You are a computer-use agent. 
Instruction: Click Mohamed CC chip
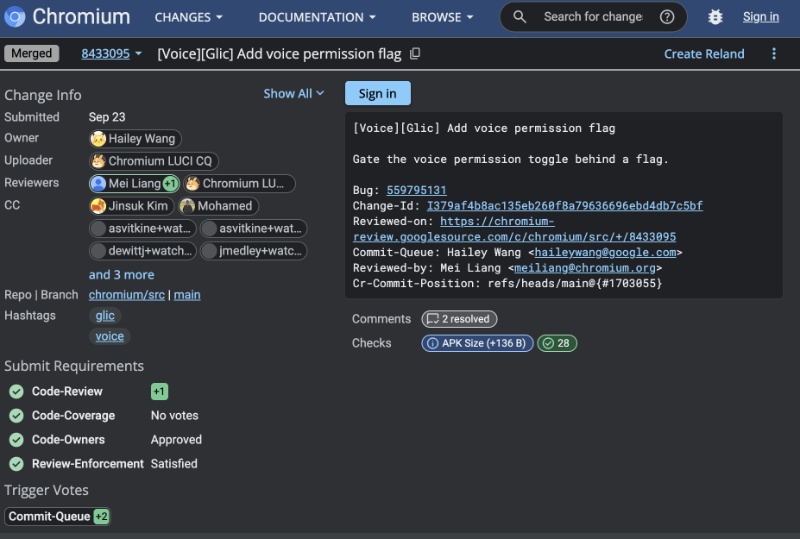(218, 206)
